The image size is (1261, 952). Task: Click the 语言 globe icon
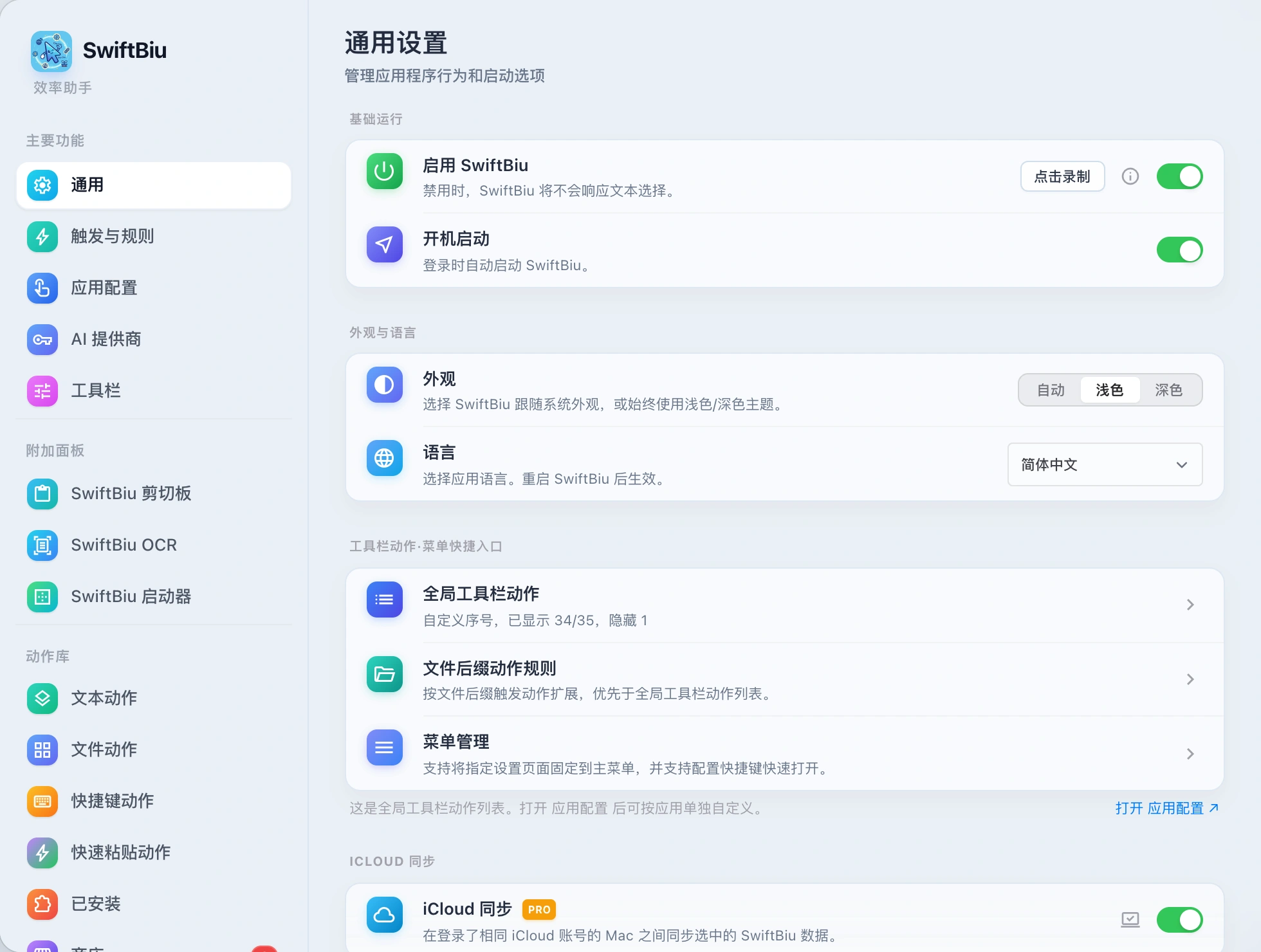pos(385,458)
